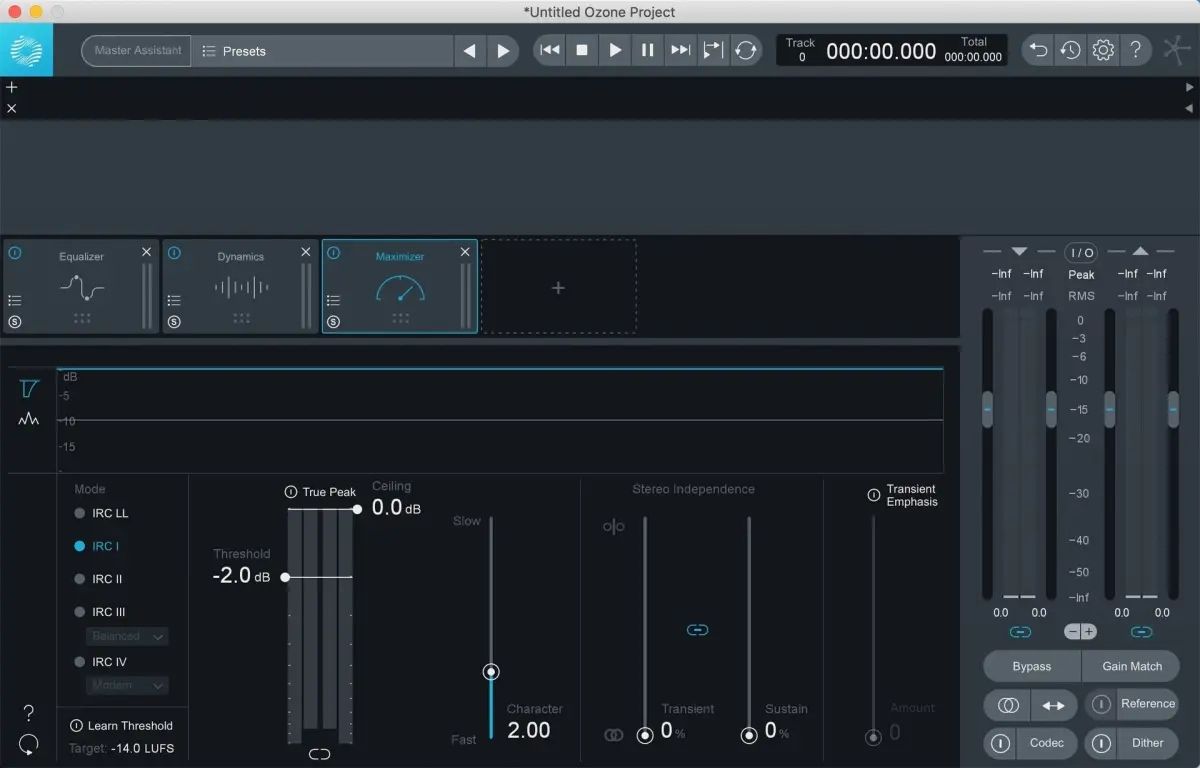Image resolution: width=1200 pixels, height=768 pixels.
Task: Stop playback
Action: click(x=582, y=50)
